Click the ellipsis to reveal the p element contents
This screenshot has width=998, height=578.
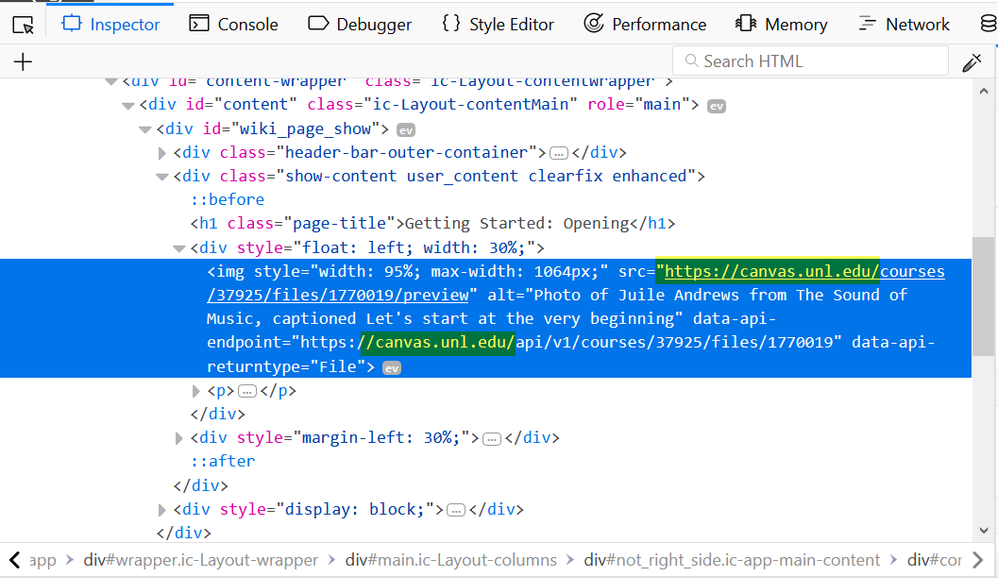click(246, 390)
